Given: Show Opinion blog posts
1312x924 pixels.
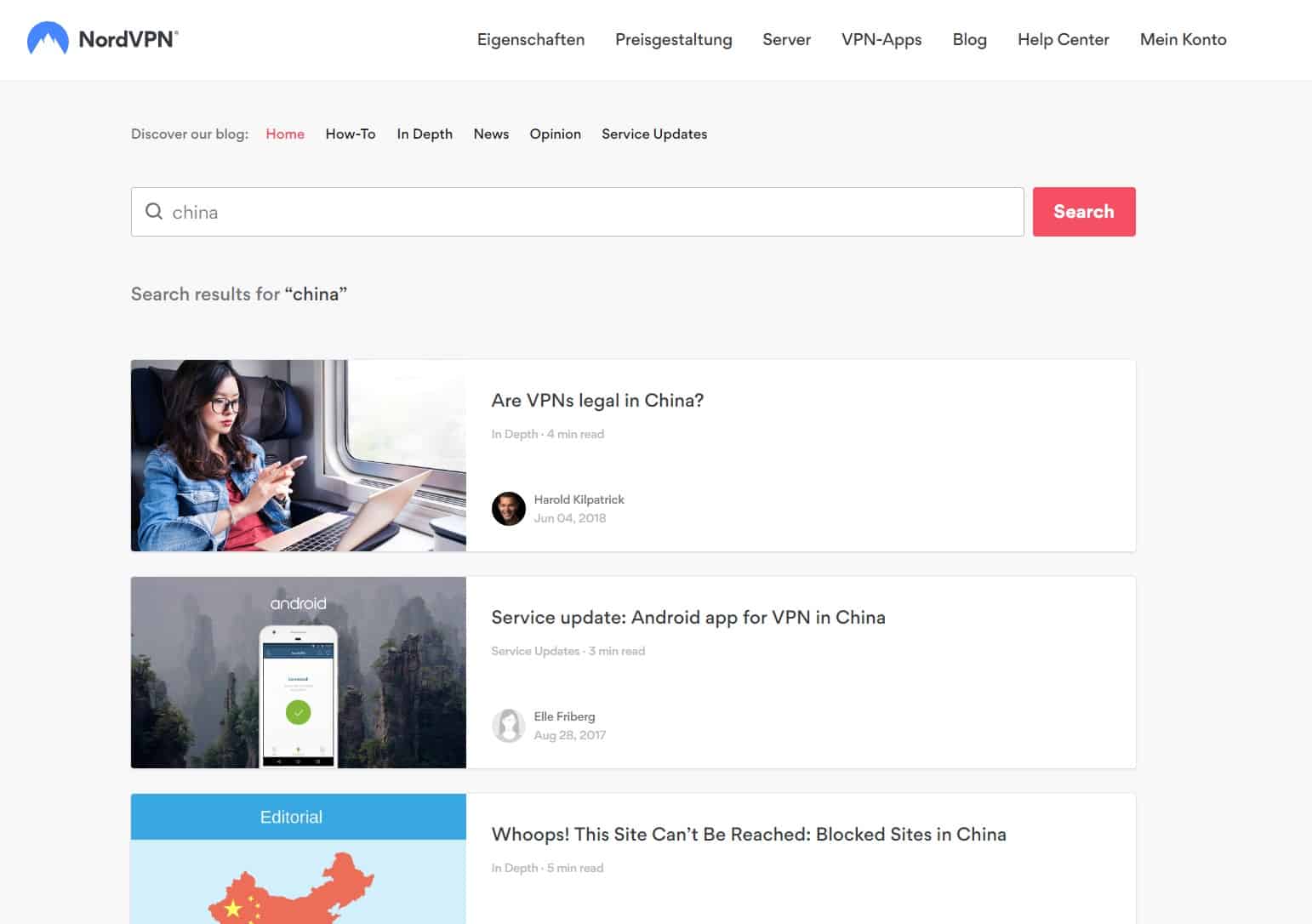Looking at the screenshot, I should coord(556,134).
